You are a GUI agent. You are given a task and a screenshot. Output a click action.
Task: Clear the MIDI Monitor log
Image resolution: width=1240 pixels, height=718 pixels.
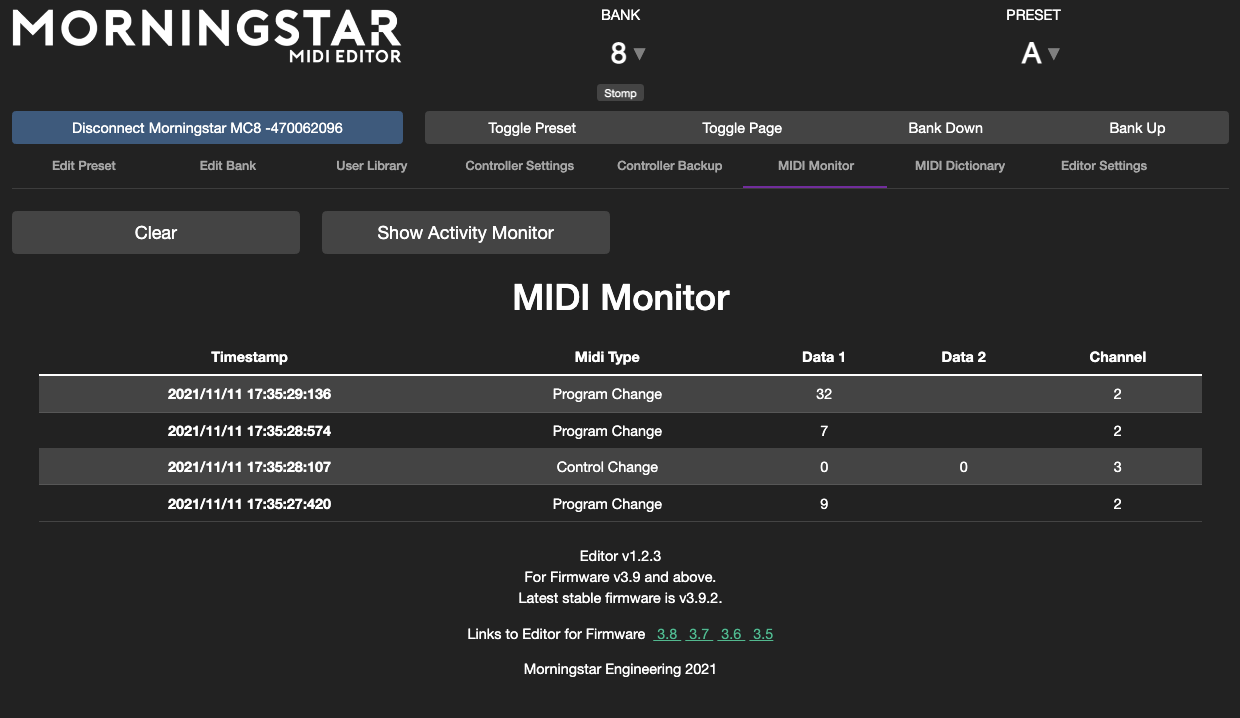tap(155, 232)
